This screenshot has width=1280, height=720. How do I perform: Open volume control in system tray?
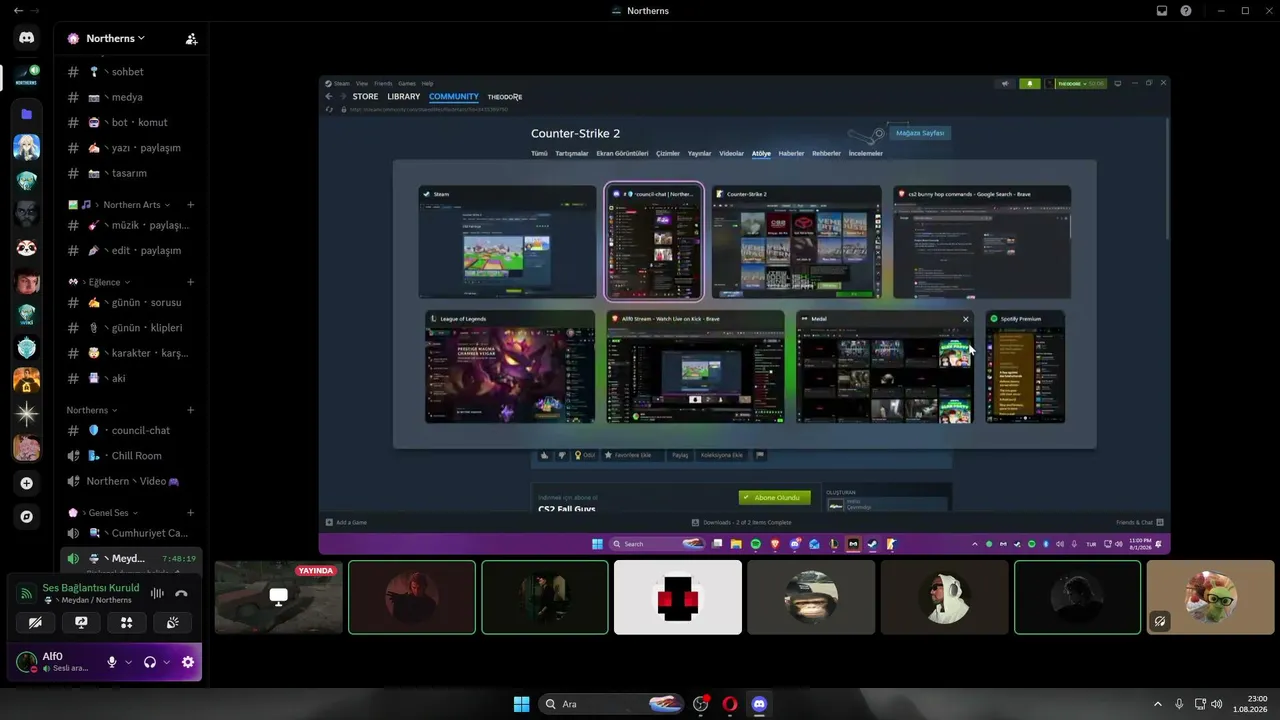pos(1217,704)
